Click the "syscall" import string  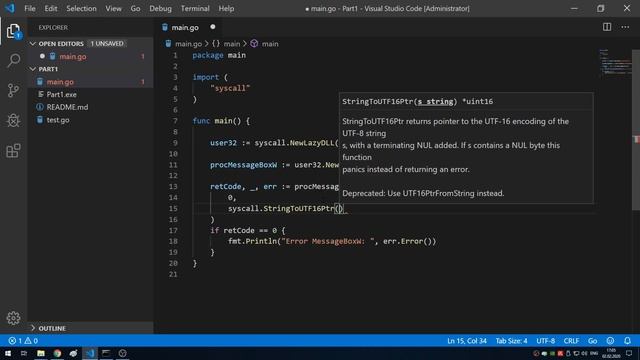point(230,88)
